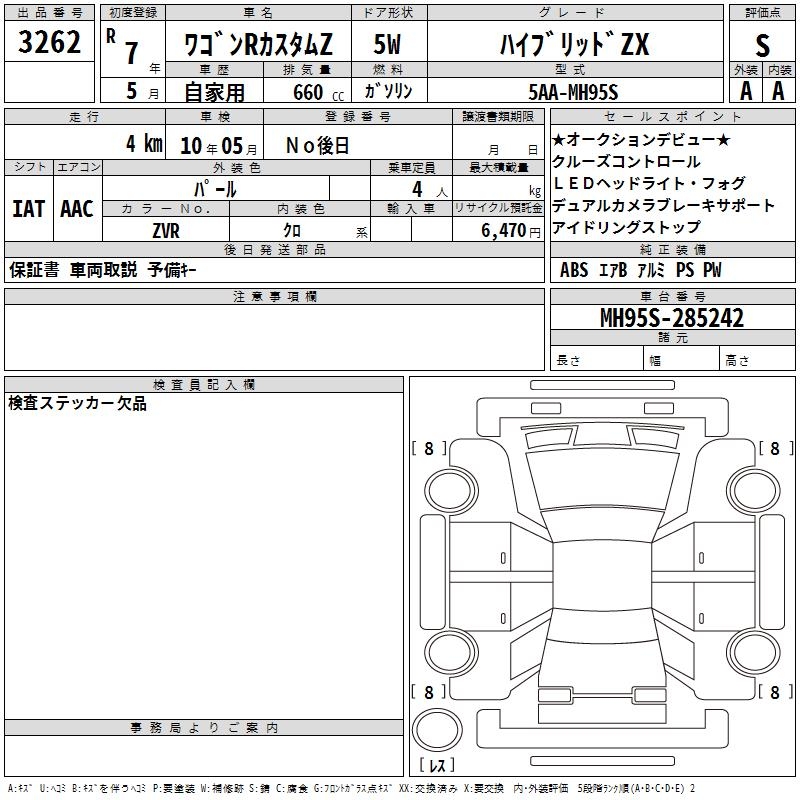Click inspector note 検査ステッカー欠品
This screenshot has width=800, height=800.
click(x=78, y=403)
